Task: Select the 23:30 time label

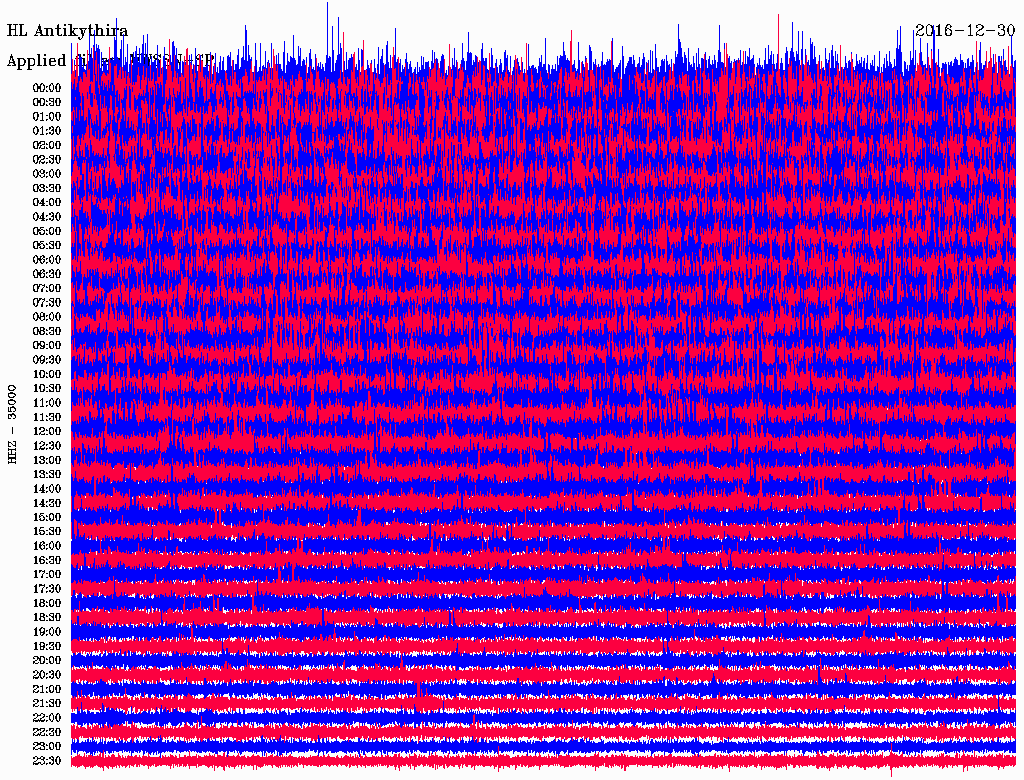Action: [46, 761]
